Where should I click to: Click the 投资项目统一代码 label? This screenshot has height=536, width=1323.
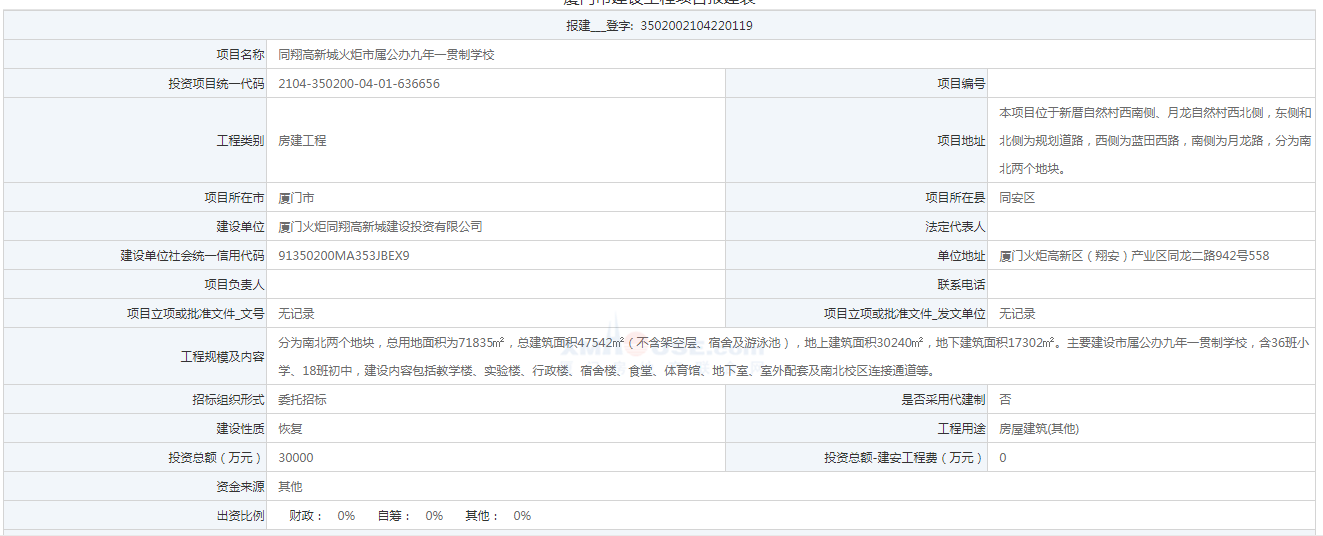217,84
